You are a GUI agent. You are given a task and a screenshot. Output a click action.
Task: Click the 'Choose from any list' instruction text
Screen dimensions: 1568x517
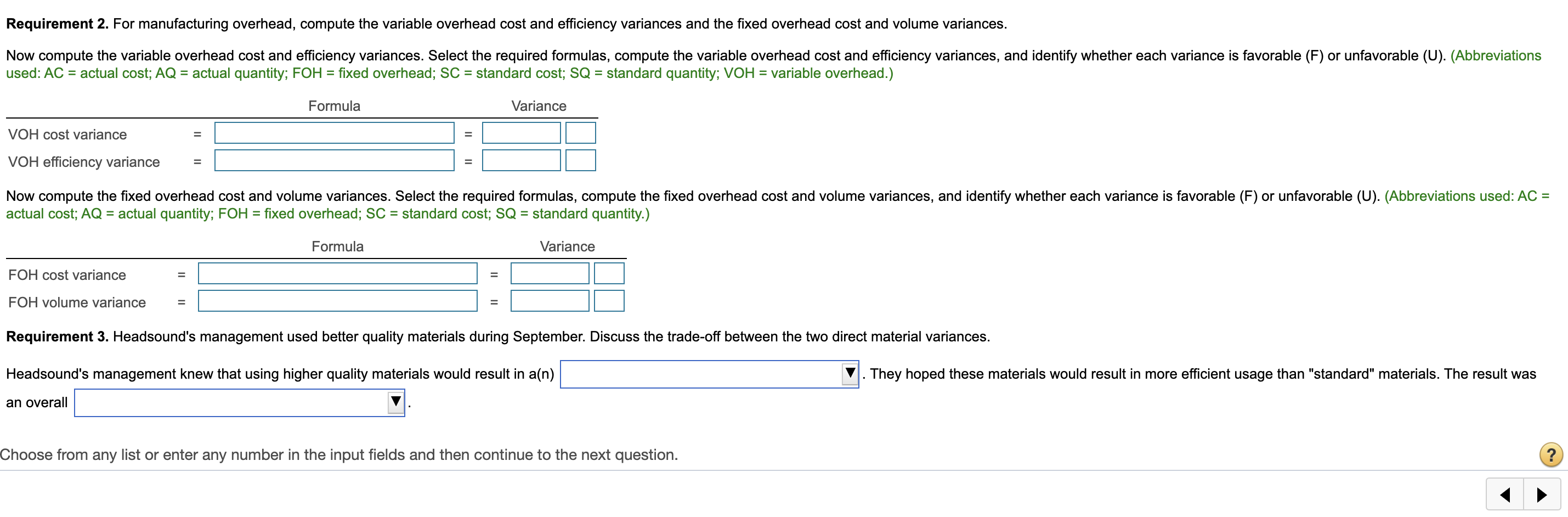(x=338, y=454)
